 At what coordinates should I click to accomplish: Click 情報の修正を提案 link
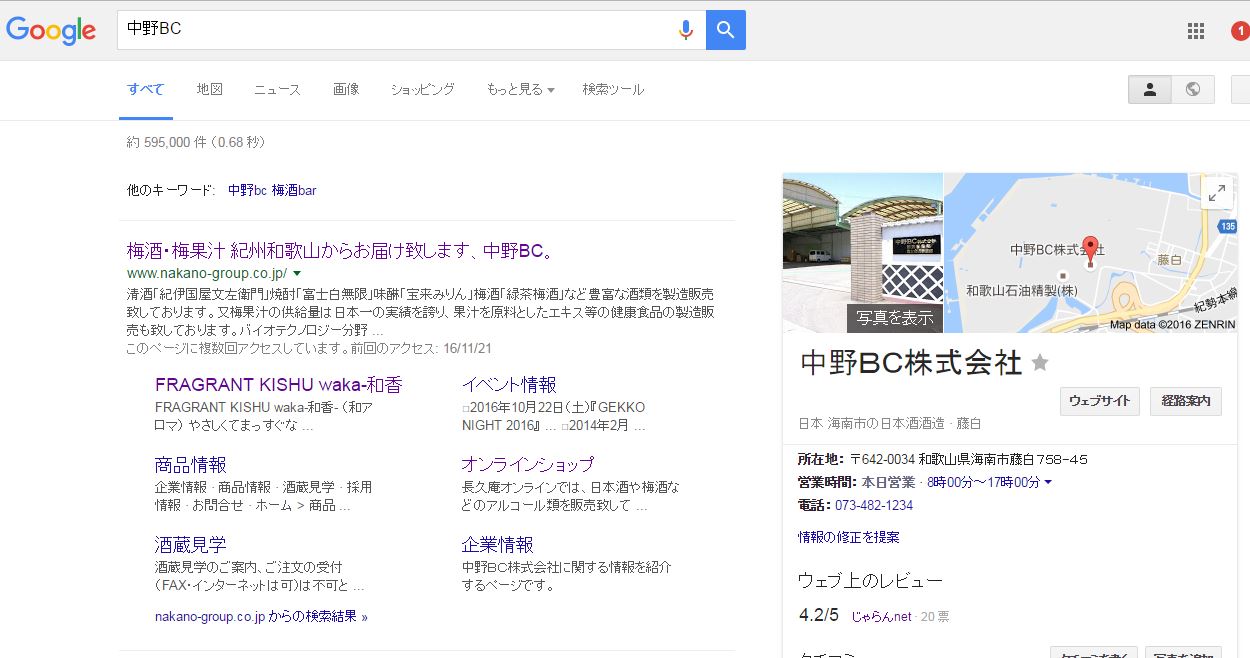849,537
